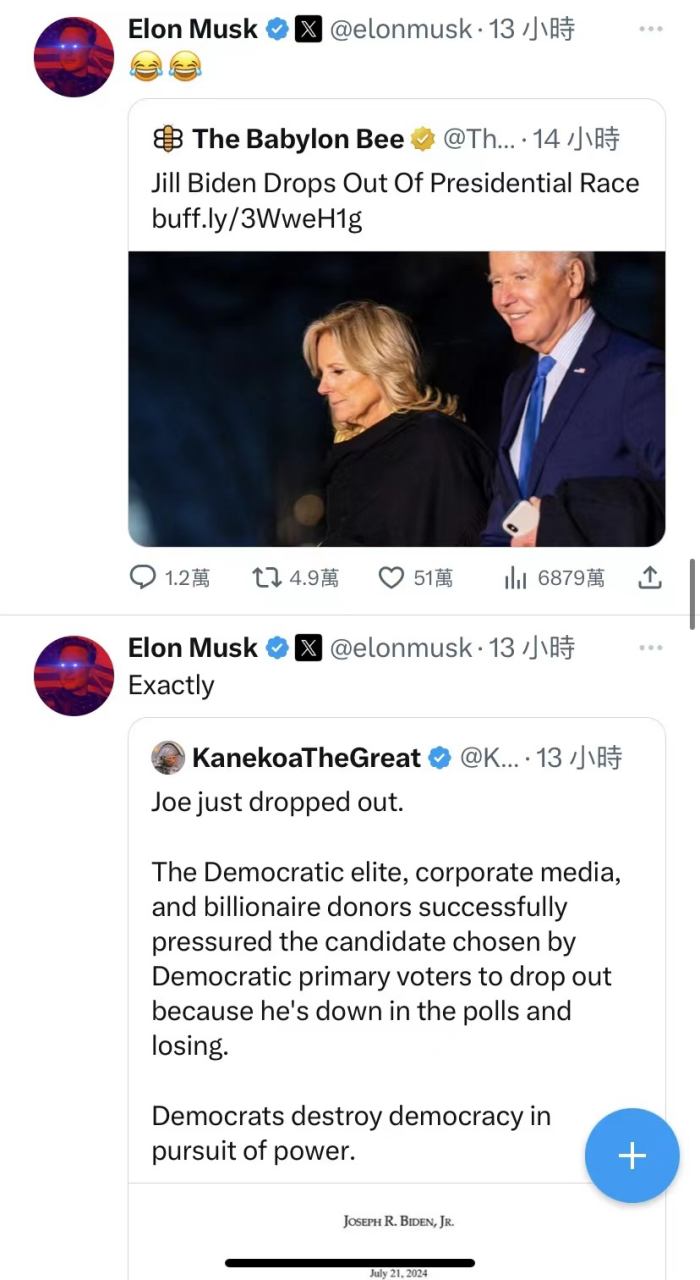Retweet the post with 4.9萬 reposts
Screen dimensions: 700x1280
tap(295, 577)
